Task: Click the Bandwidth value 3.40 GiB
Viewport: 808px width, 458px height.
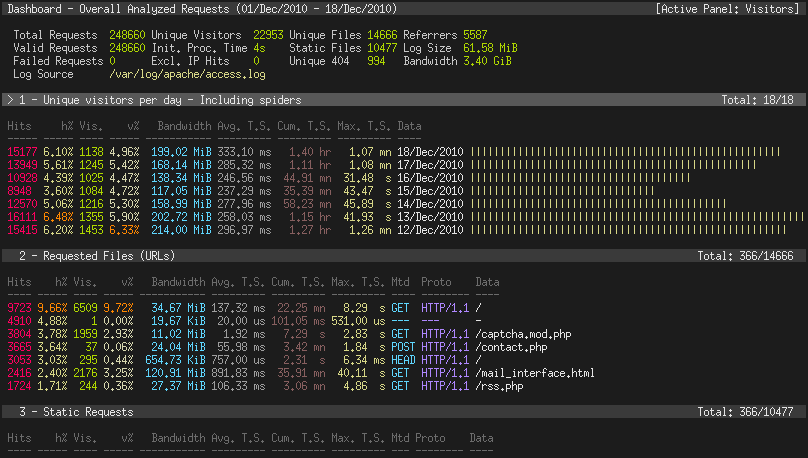Action: pyautogui.click(x=487, y=61)
